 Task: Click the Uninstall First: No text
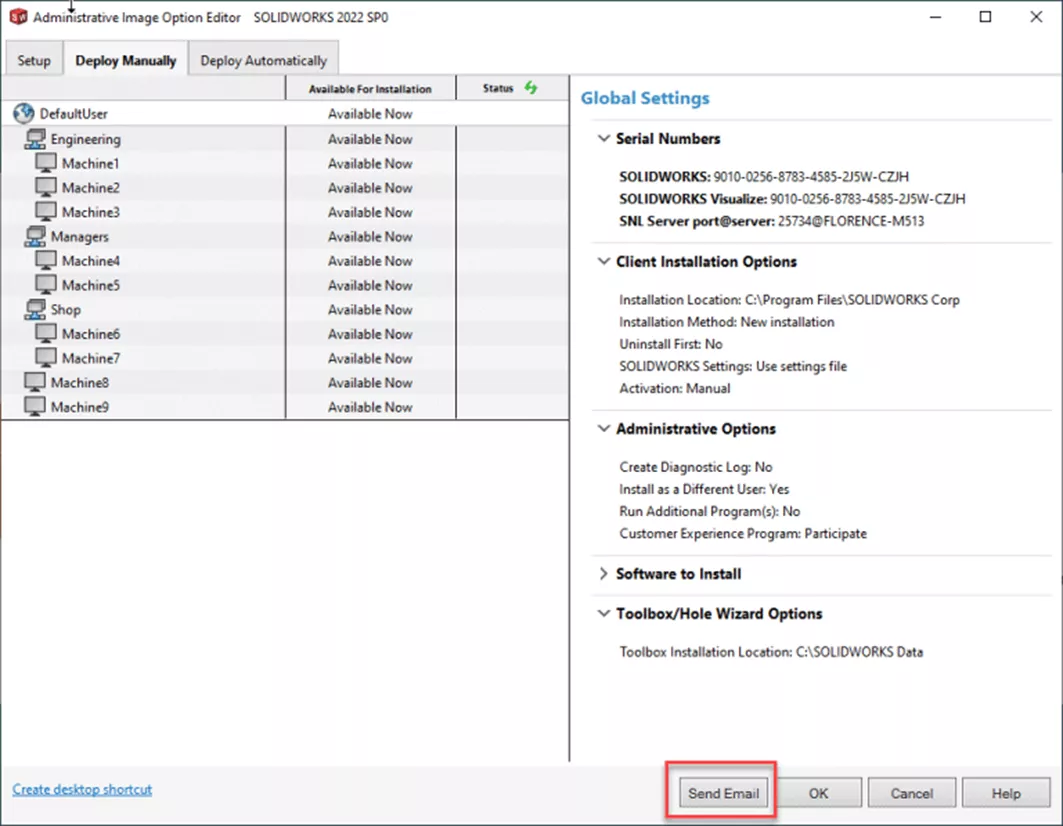[670, 344]
